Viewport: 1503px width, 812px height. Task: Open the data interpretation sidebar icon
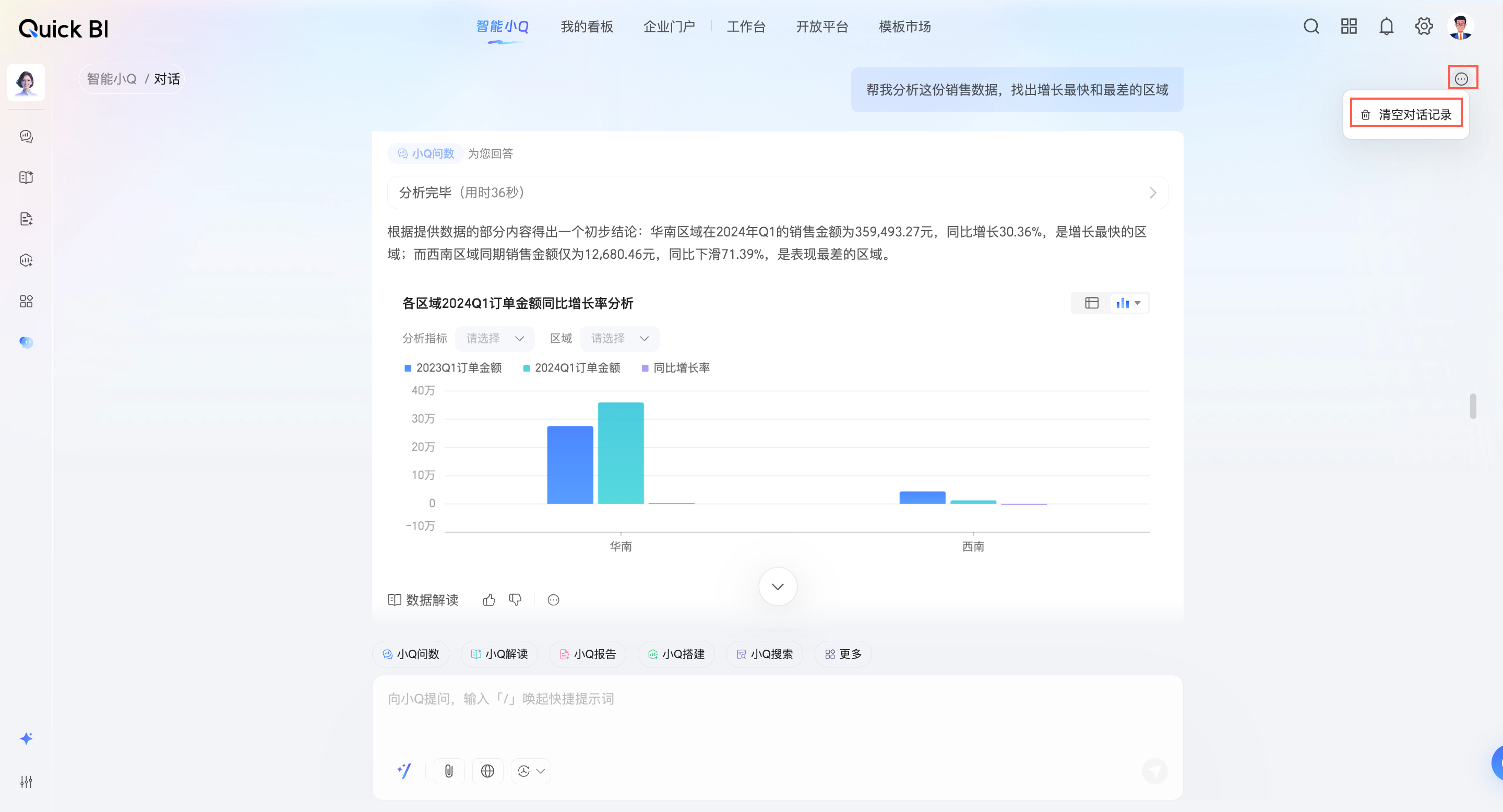[x=26, y=177]
